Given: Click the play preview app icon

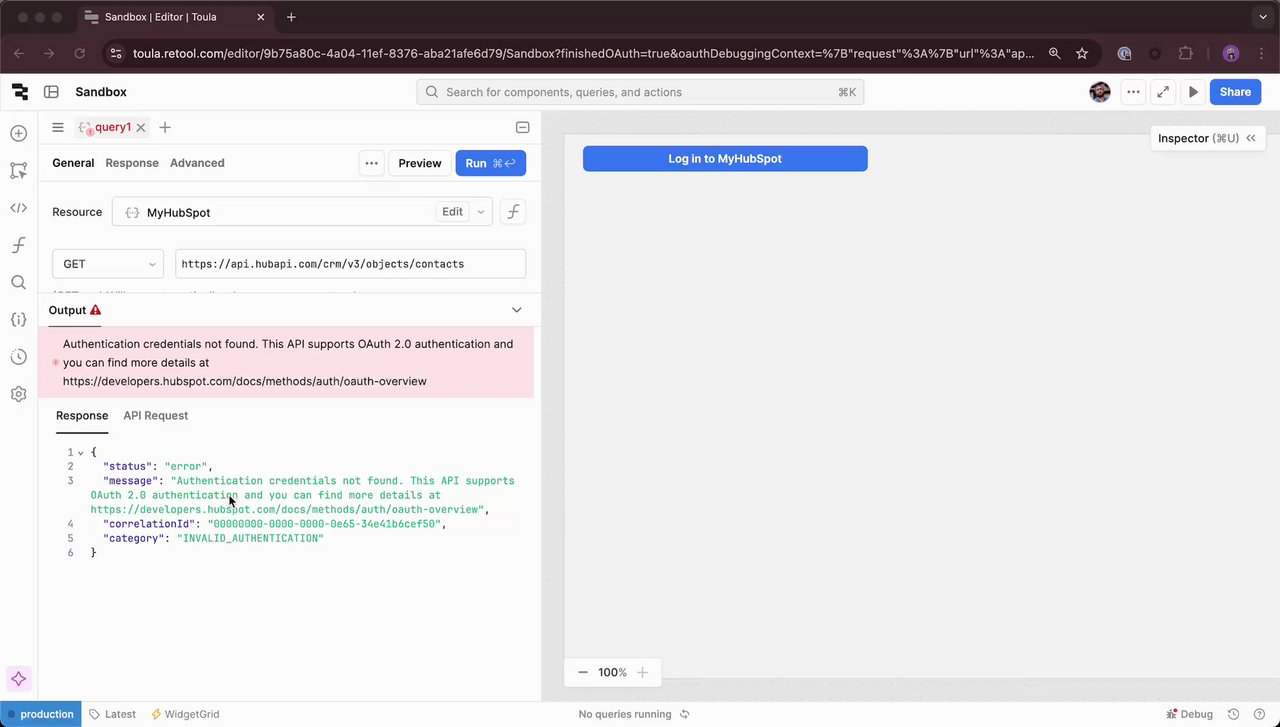Looking at the screenshot, I should click(x=1193, y=92).
